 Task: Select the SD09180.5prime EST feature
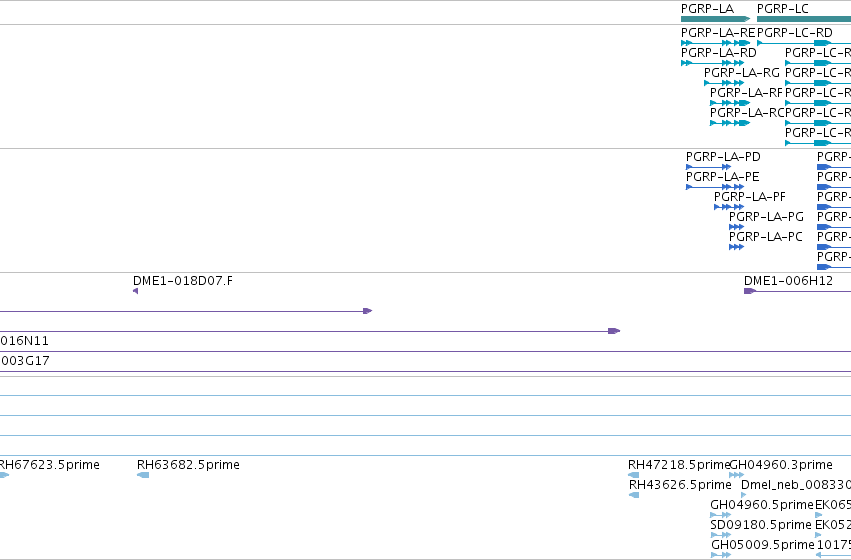click(x=721, y=535)
